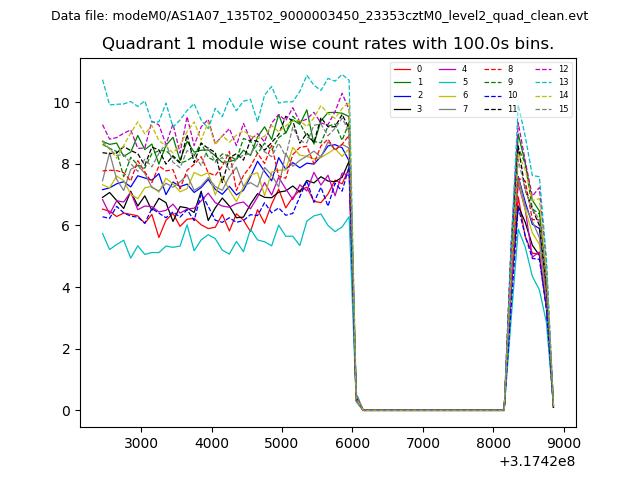Click x-axis tick label 9000

coord(563,443)
